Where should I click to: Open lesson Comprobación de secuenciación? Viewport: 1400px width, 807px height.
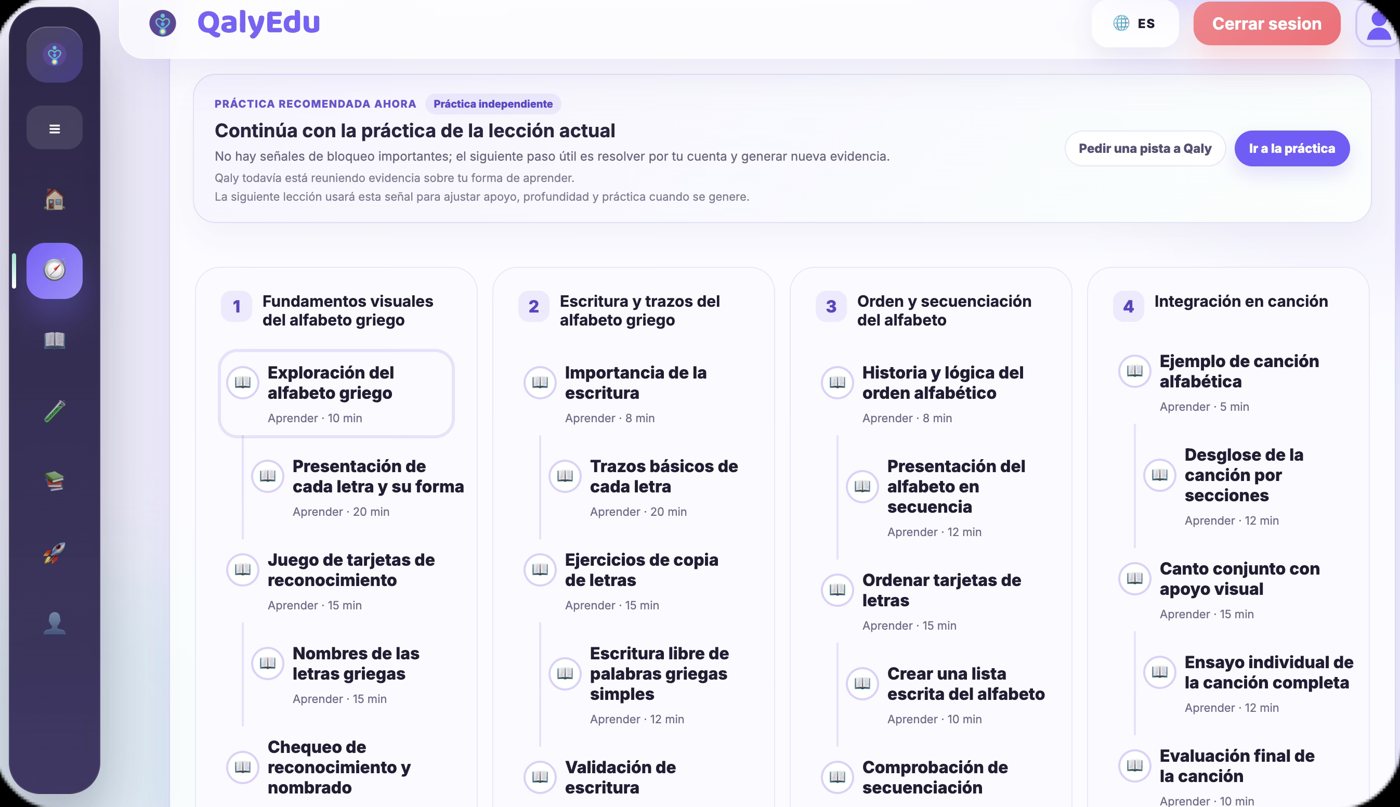click(x=936, y=777)
